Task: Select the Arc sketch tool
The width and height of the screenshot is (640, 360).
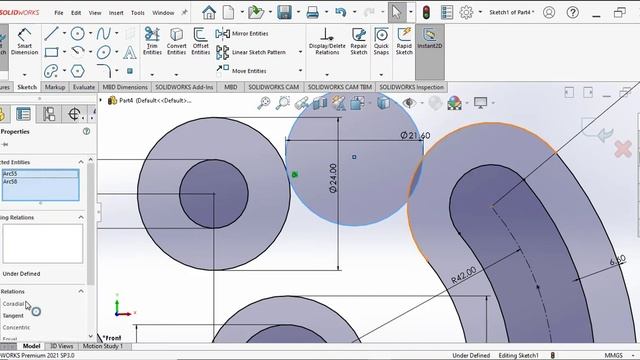Action: (x=78, y=52)
